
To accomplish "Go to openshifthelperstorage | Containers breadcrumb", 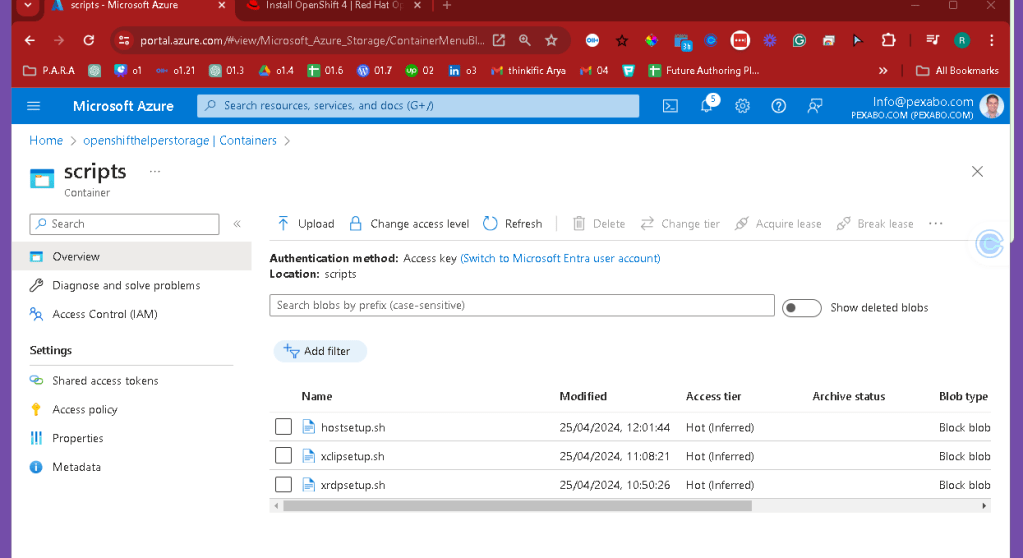I will tap(179, 140).
